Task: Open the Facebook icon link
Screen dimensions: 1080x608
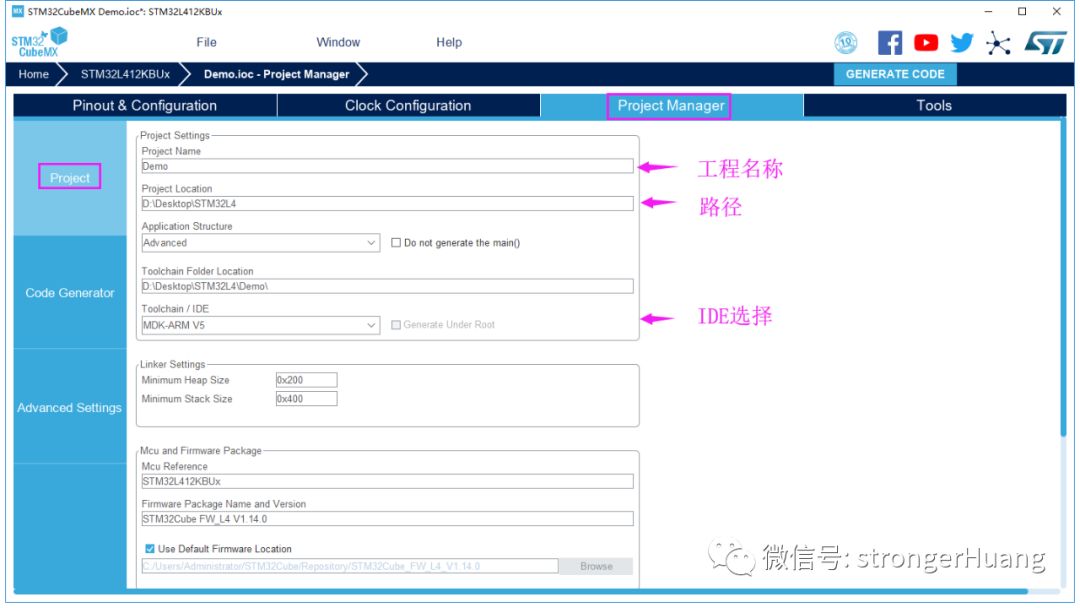Action: tap(889, 43)
